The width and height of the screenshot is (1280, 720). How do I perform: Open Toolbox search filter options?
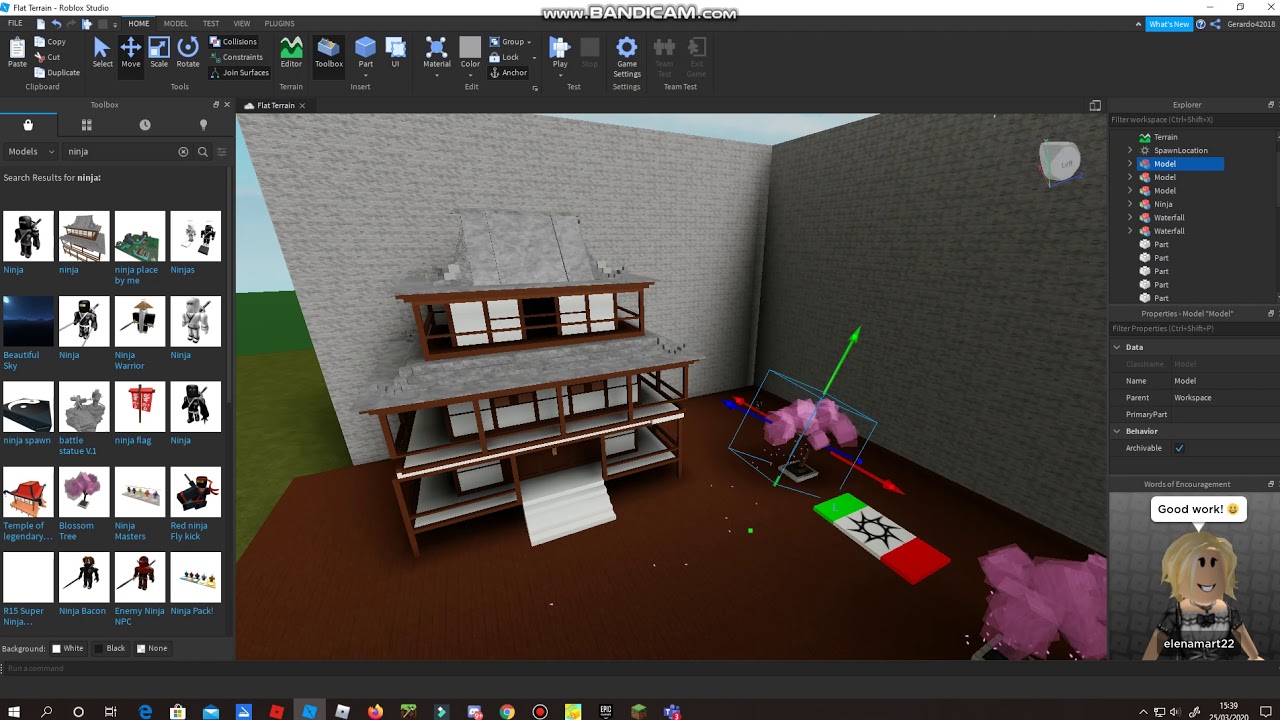(222, 152)
